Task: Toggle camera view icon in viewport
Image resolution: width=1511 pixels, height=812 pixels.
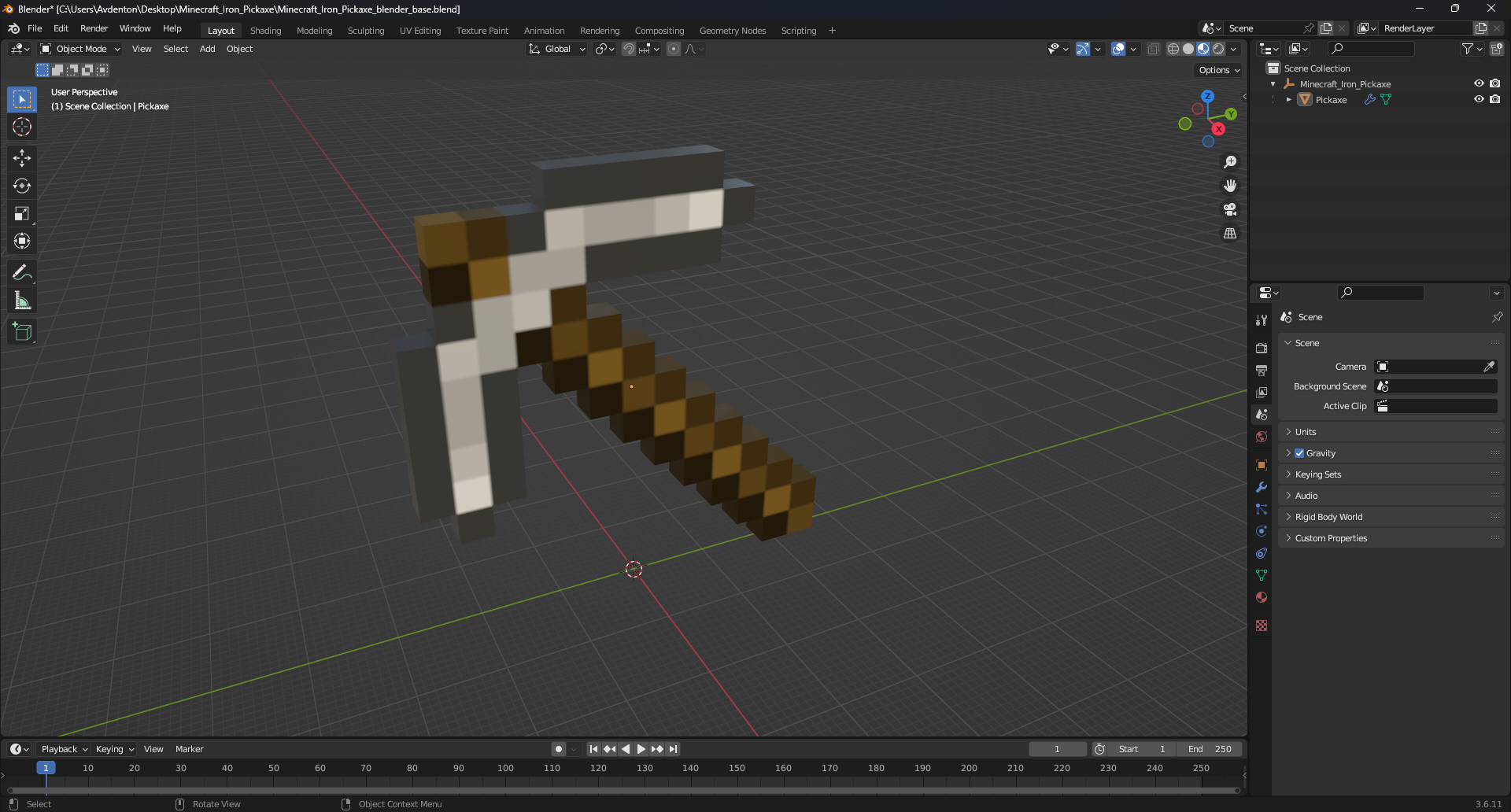Action: [1230, 209]
